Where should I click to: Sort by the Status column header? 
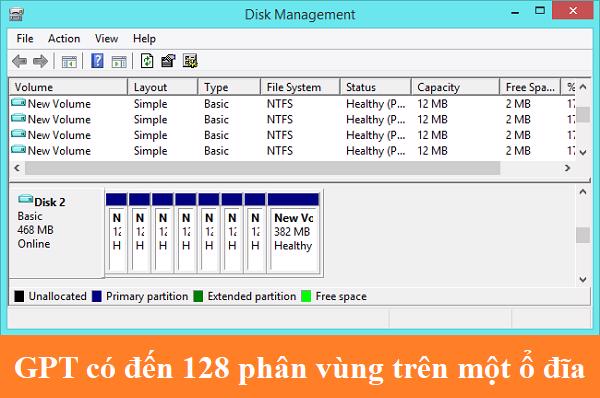[376, 87]
